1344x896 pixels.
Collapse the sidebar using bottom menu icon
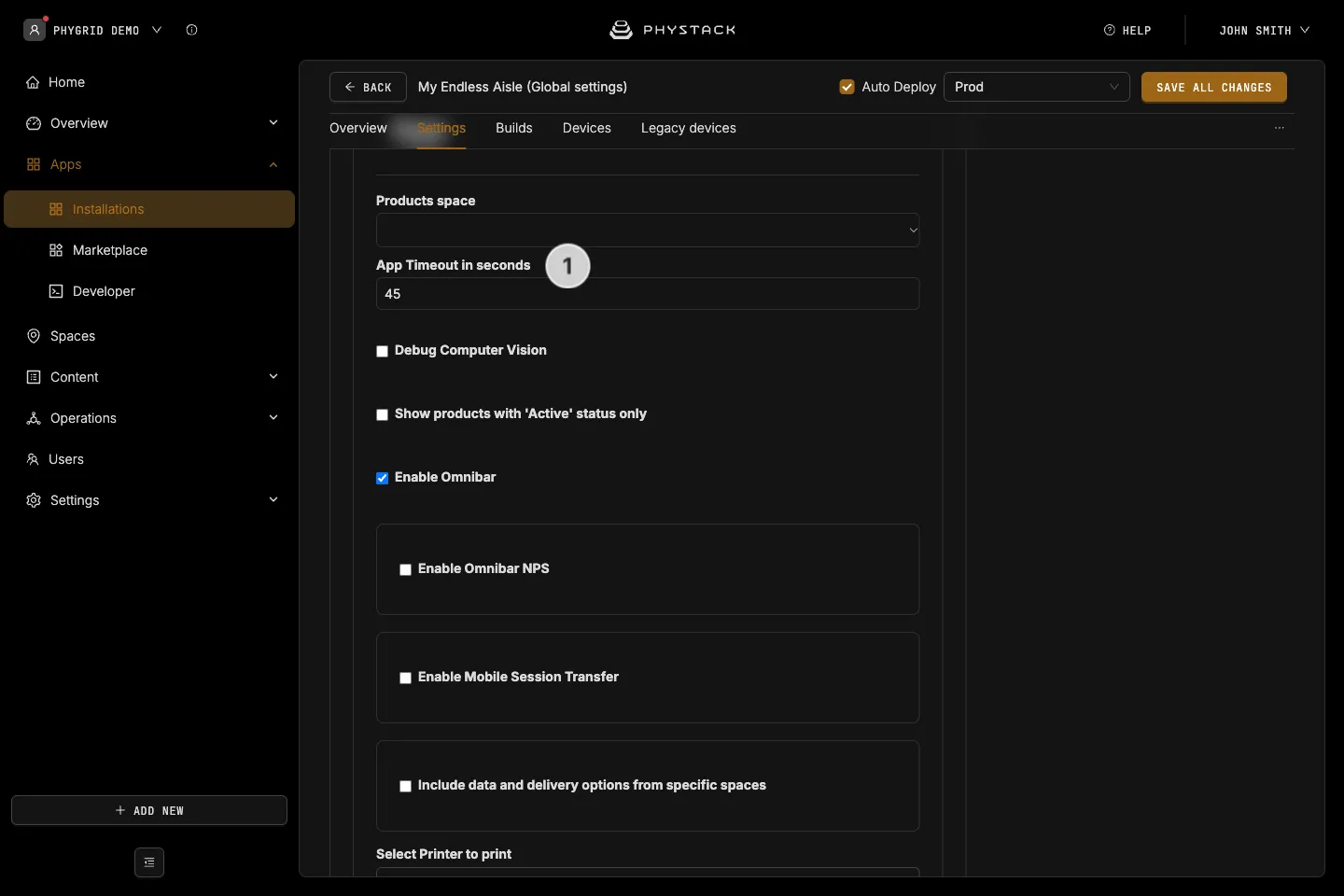[x=149, y=862]
